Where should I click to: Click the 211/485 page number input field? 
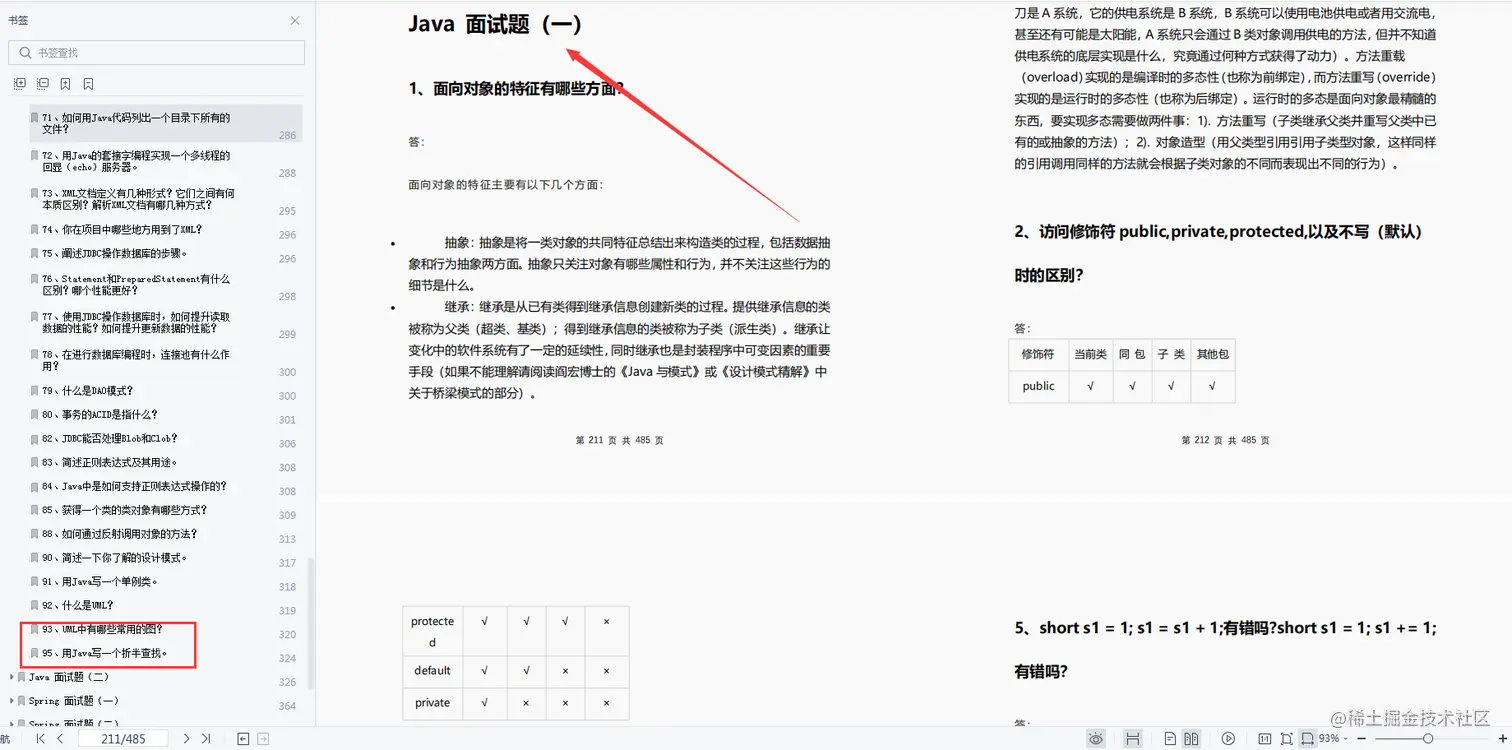(123, 738)
